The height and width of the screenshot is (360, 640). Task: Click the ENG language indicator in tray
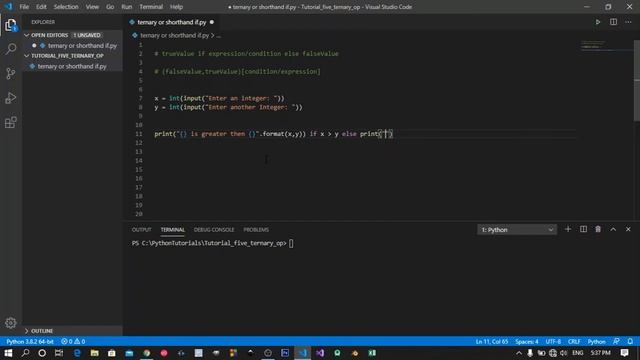point(578,353)
